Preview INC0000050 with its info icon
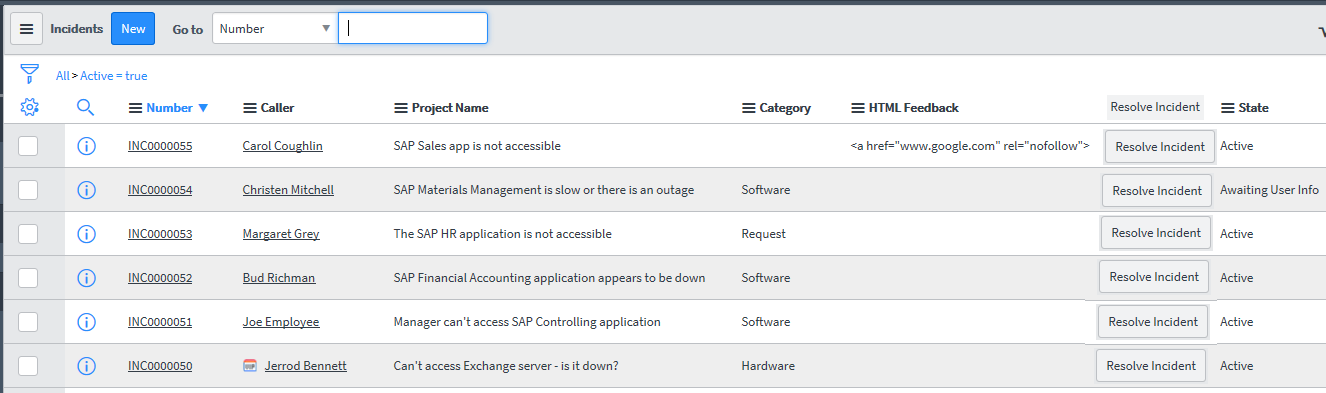Screen dimensions: 1326x393 tap(86, 366)
